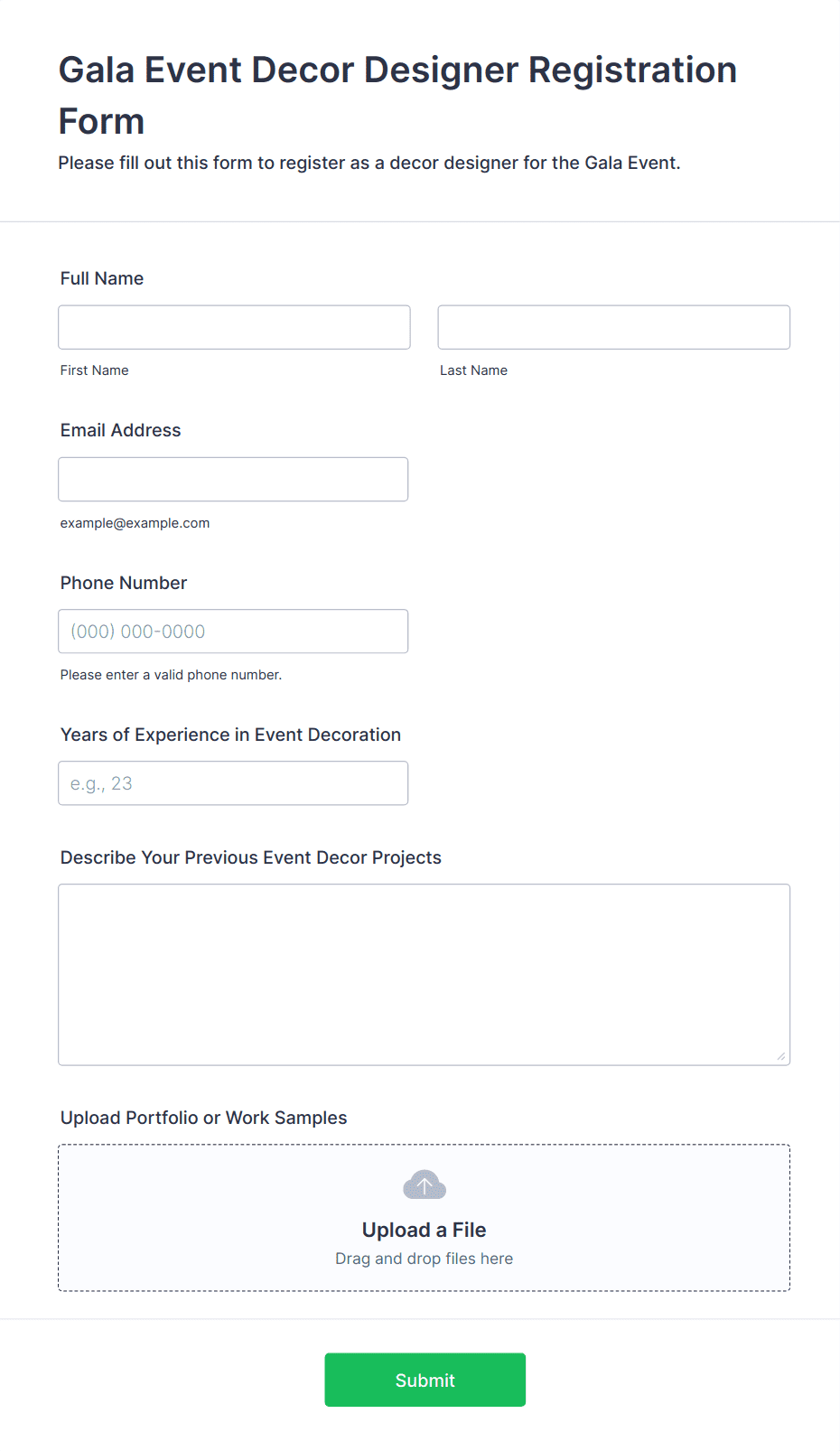This screenshot has height=1451, width=840.
Task: Click the cloud upload icon
Action: [424, 1184]
